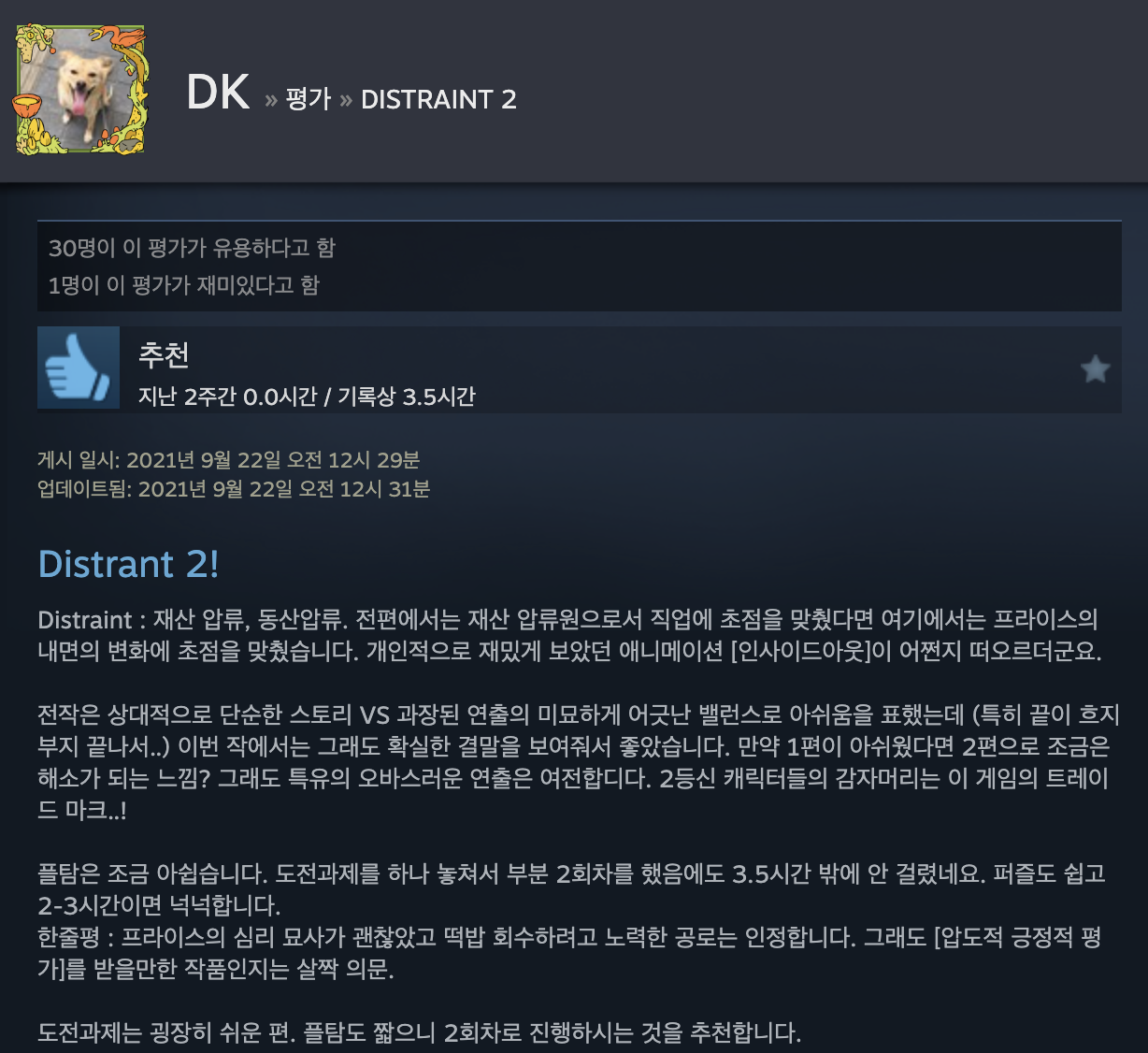Select the 게시 일시 posted date line

(229, 460)
